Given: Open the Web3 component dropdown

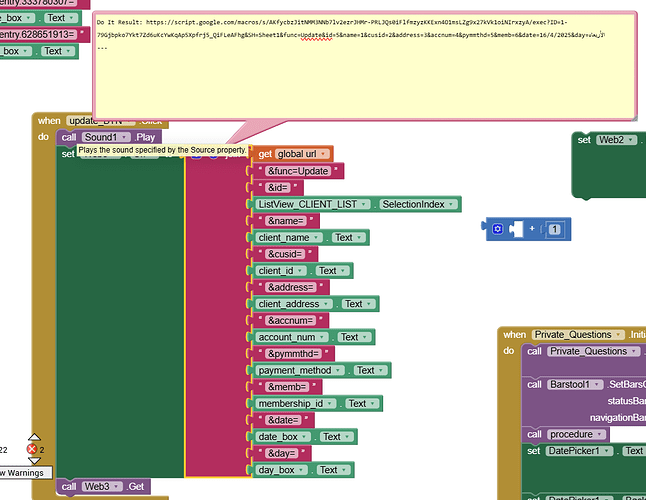Looking at the screenshot, I should 116,486.
